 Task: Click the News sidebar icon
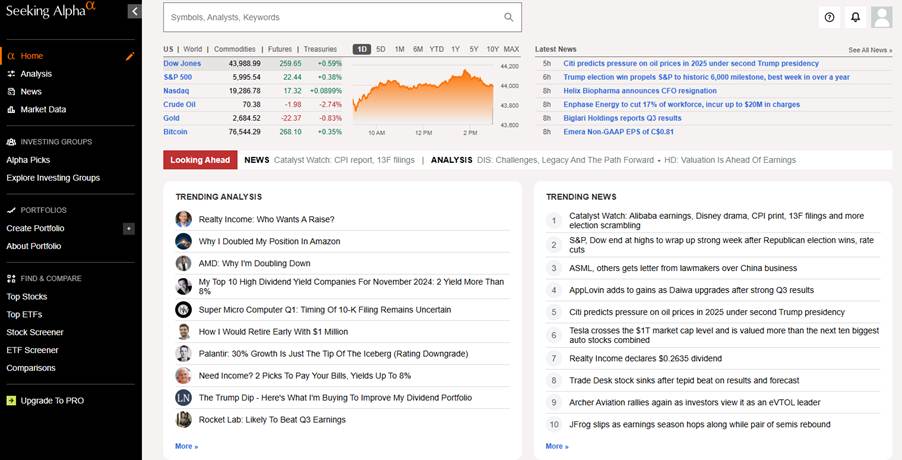click(11, 91)
